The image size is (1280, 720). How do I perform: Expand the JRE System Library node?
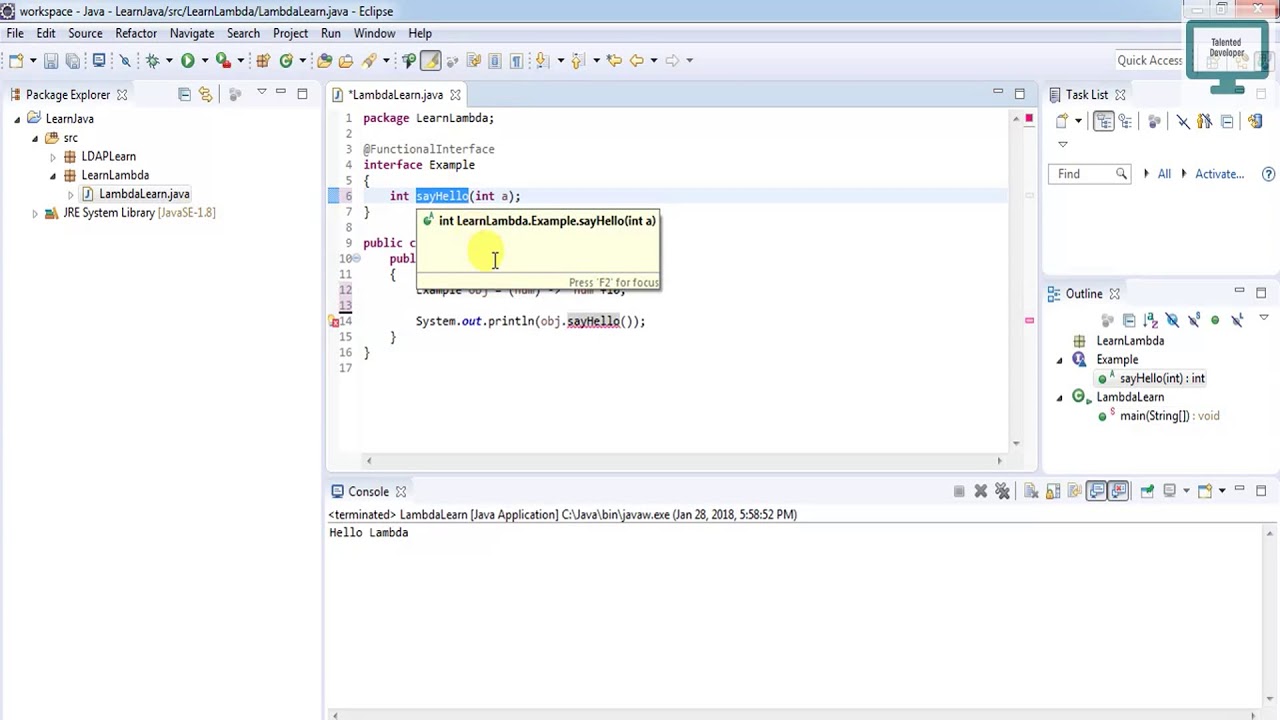(x=35, y=213)
